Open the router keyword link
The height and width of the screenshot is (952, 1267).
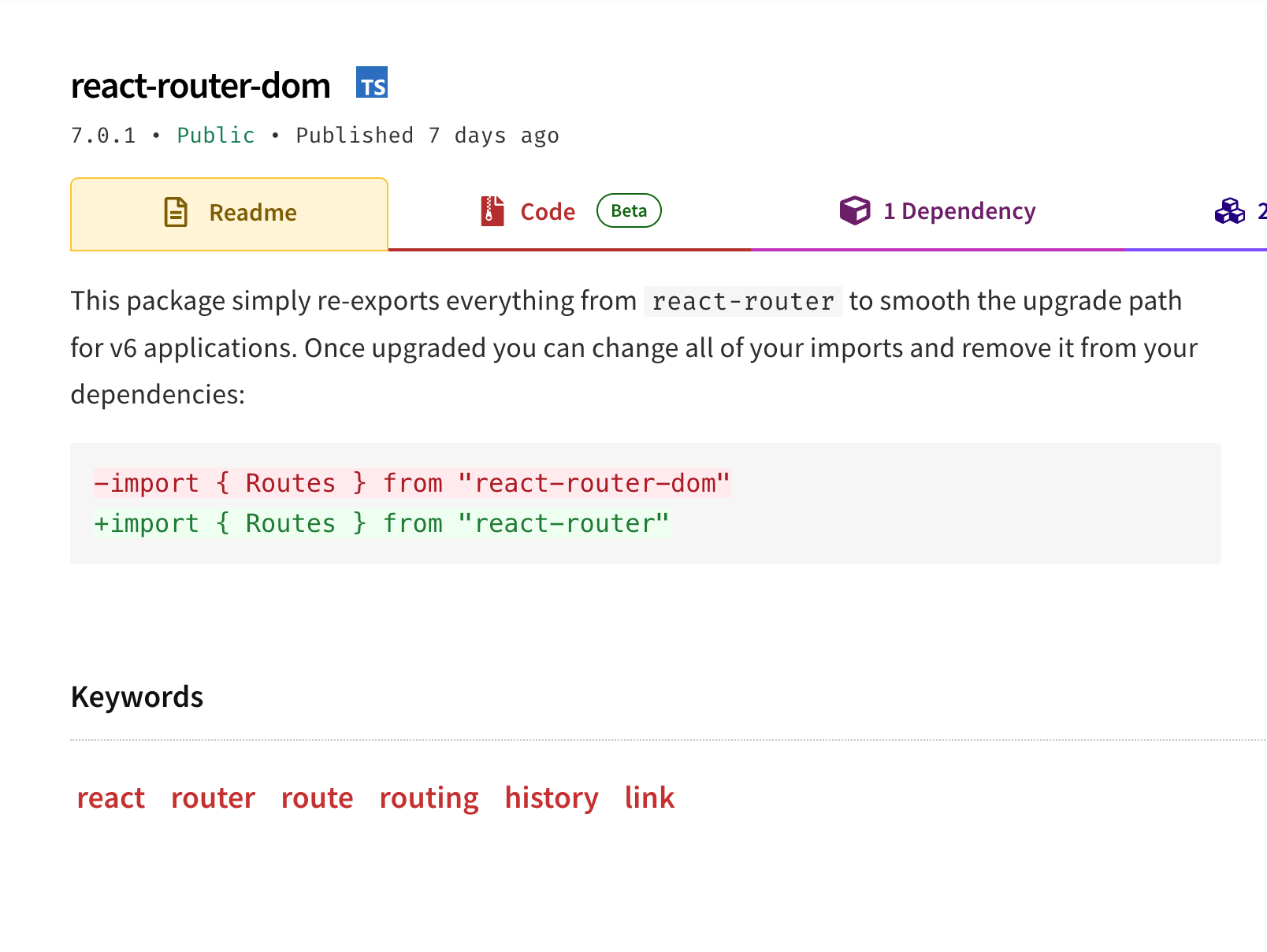(213, 798)
